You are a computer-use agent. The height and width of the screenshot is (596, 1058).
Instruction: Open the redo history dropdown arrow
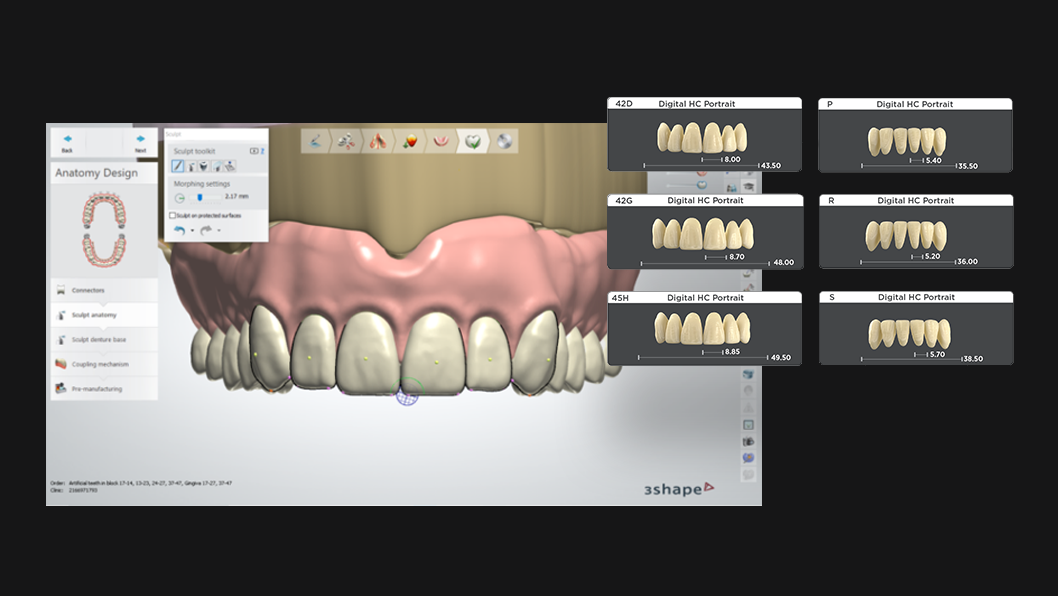[219, 231]
